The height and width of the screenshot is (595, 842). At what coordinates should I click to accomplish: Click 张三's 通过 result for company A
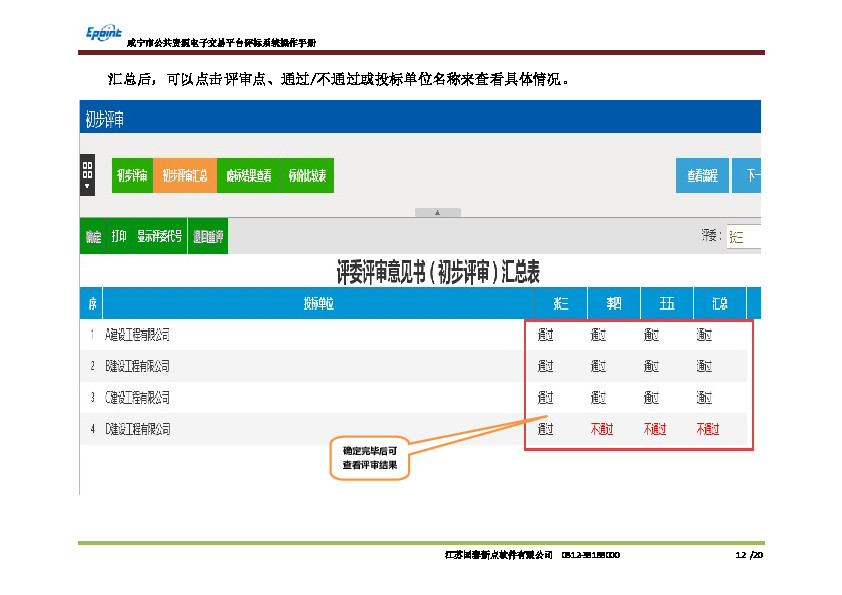[x=546, y=335]
